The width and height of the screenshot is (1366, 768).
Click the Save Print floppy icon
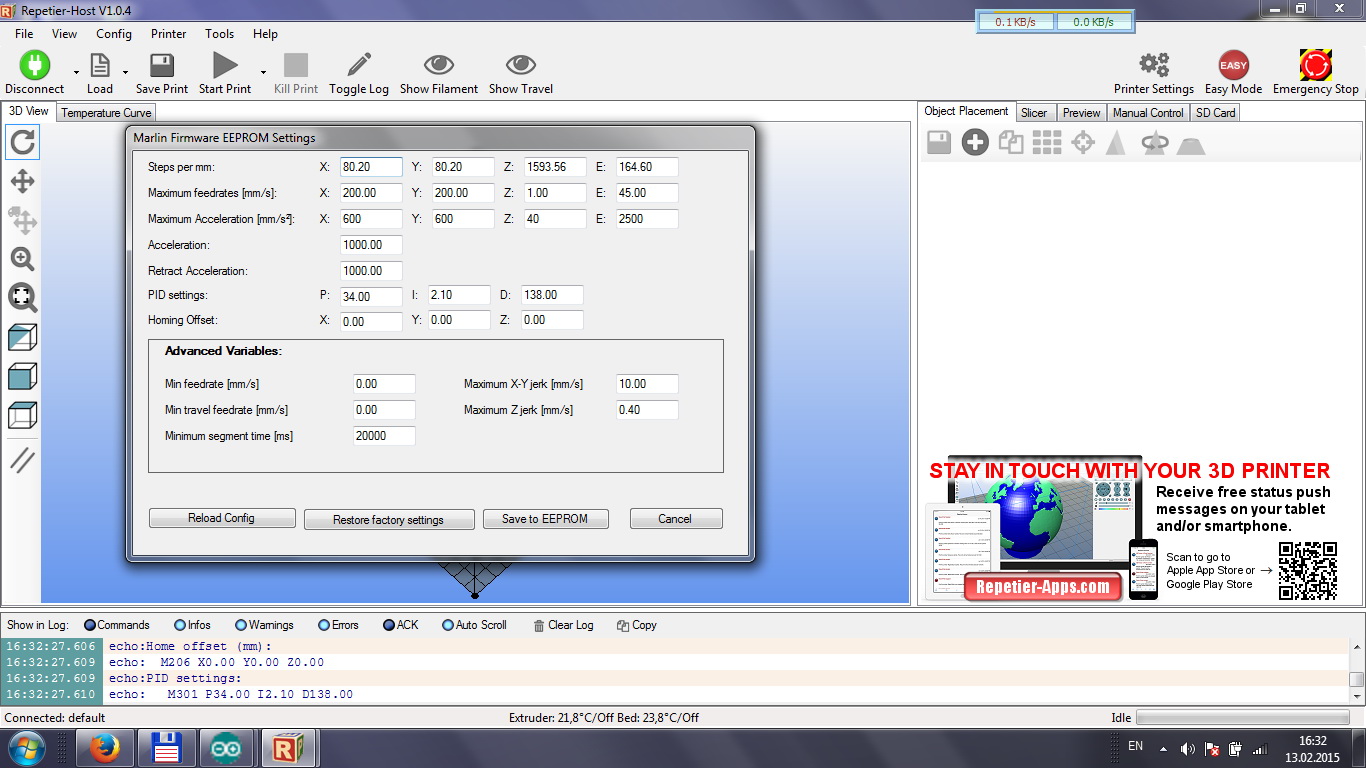coord(162,65)
